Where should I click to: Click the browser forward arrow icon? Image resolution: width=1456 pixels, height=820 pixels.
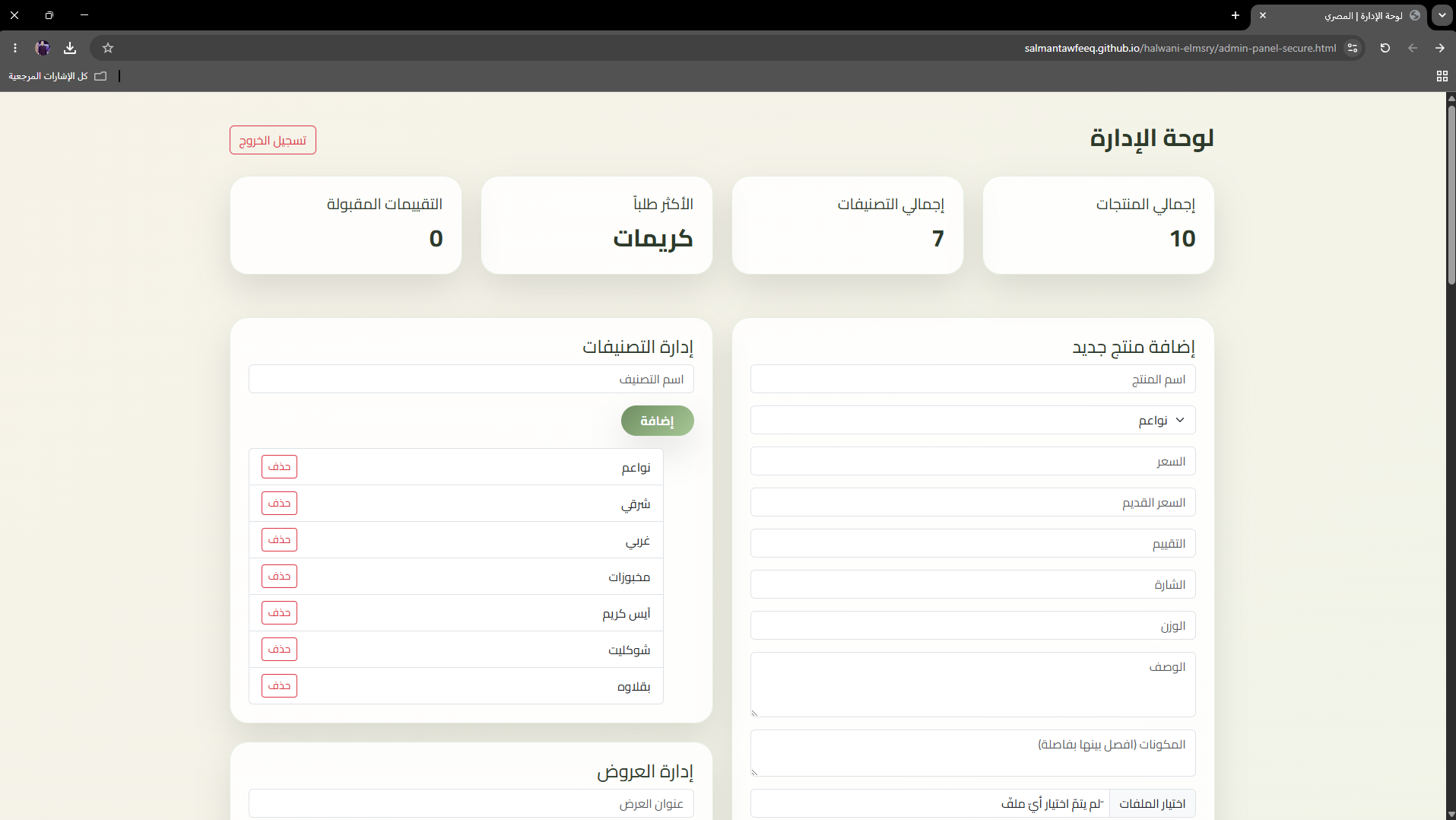(1440, 48)
